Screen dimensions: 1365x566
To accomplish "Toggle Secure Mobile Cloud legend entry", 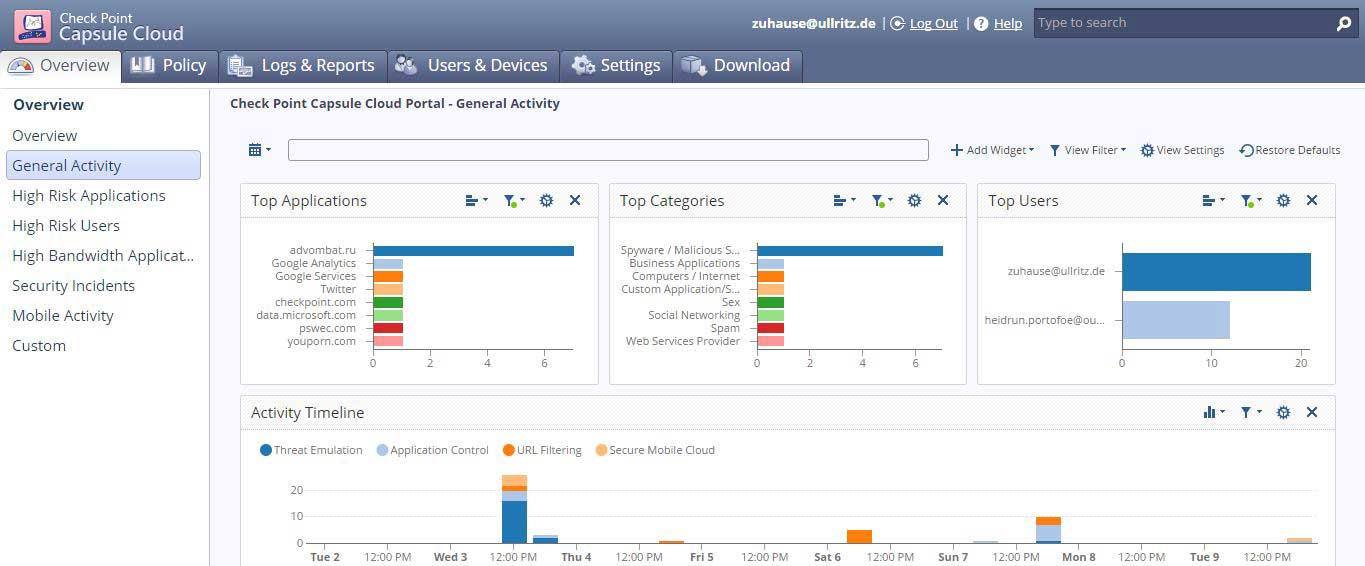I will [655, 450].
